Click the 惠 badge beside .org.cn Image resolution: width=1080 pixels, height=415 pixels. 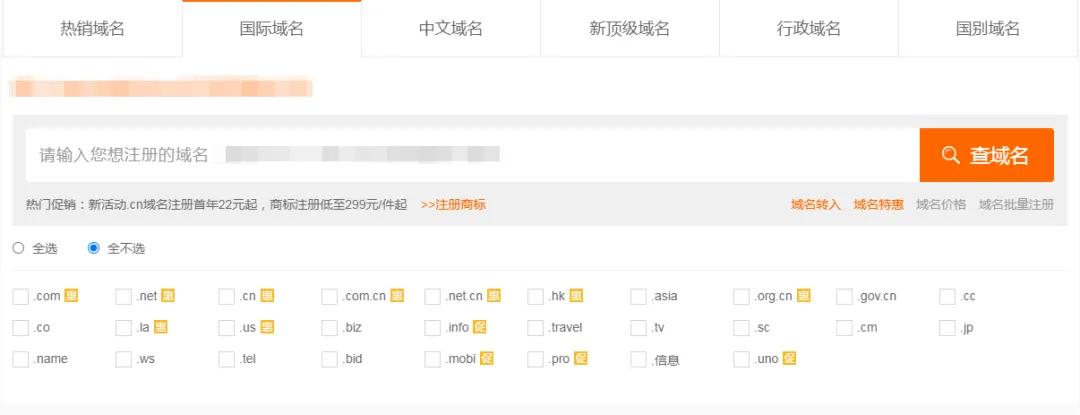804,295
